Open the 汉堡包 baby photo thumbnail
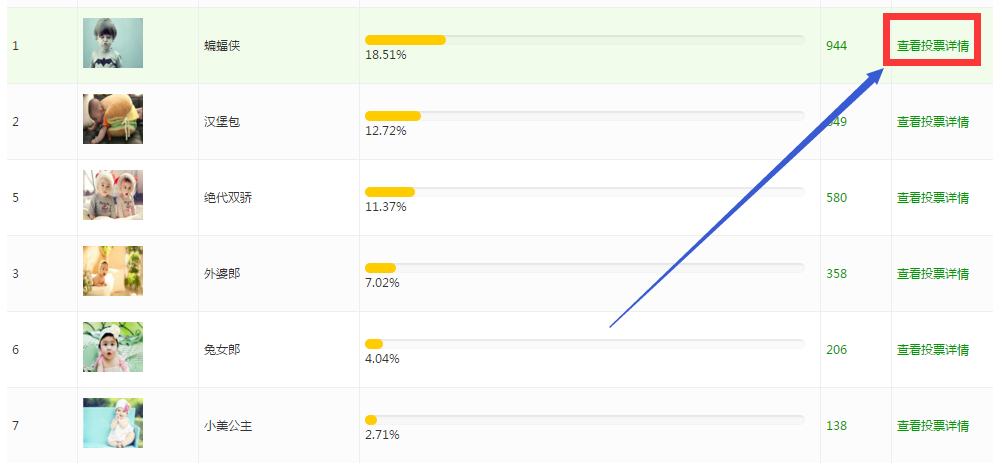This screenshot has height=463, width=993. 113,119
